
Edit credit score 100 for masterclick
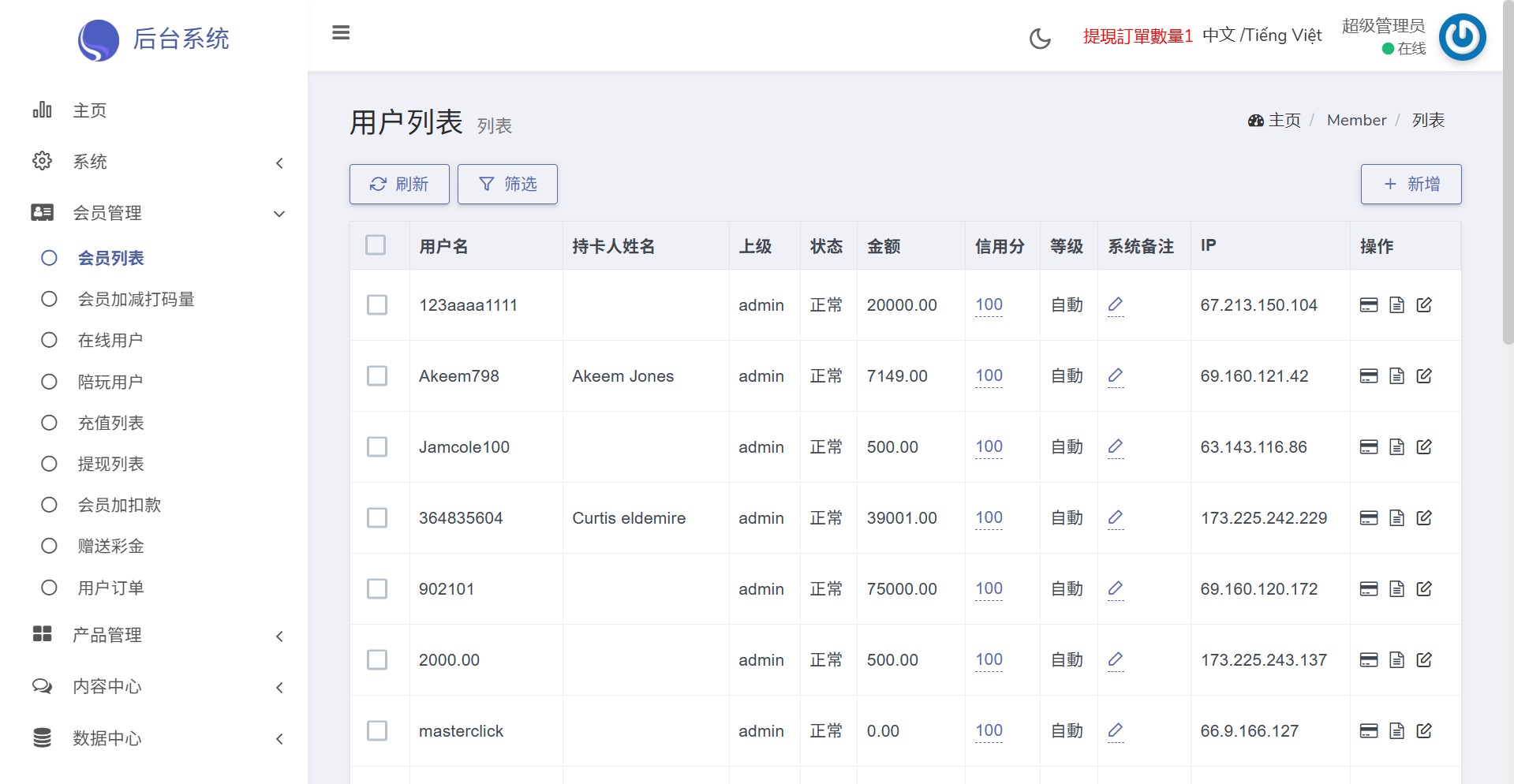coord(989,731)
